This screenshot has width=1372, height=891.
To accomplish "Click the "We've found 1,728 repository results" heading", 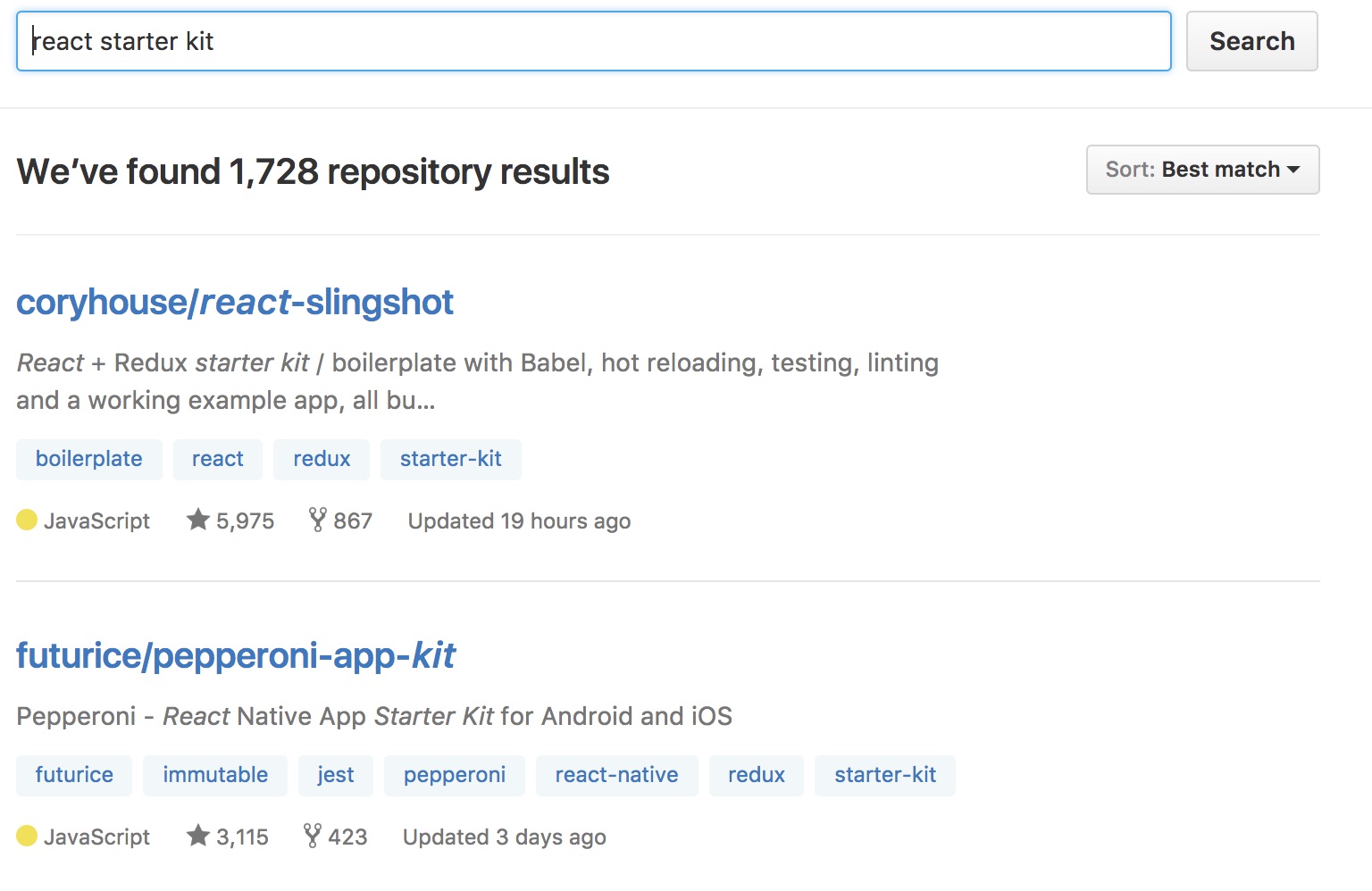I will click(313, 171).
